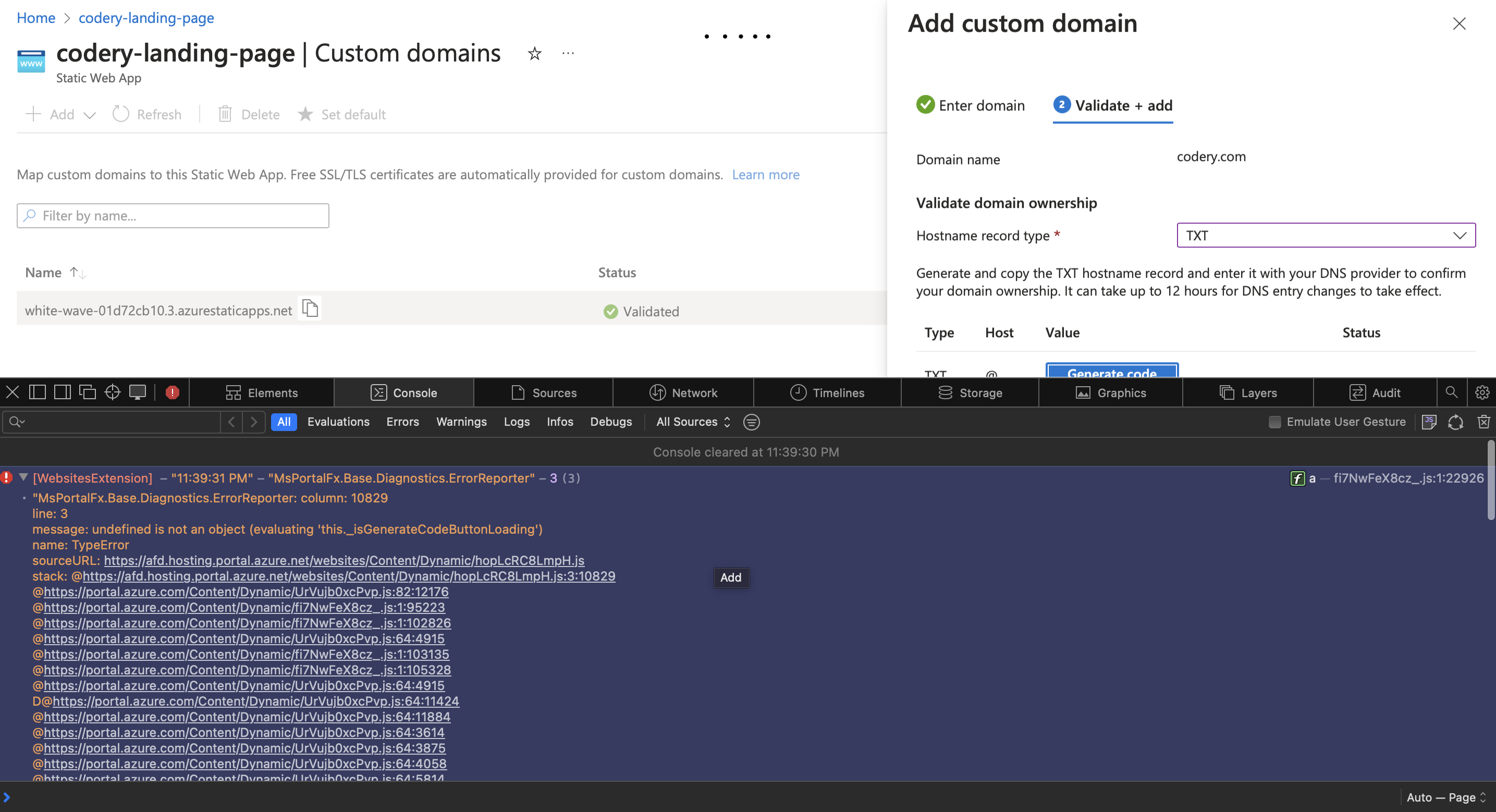Click the Filter by name input field

(173, 215)
